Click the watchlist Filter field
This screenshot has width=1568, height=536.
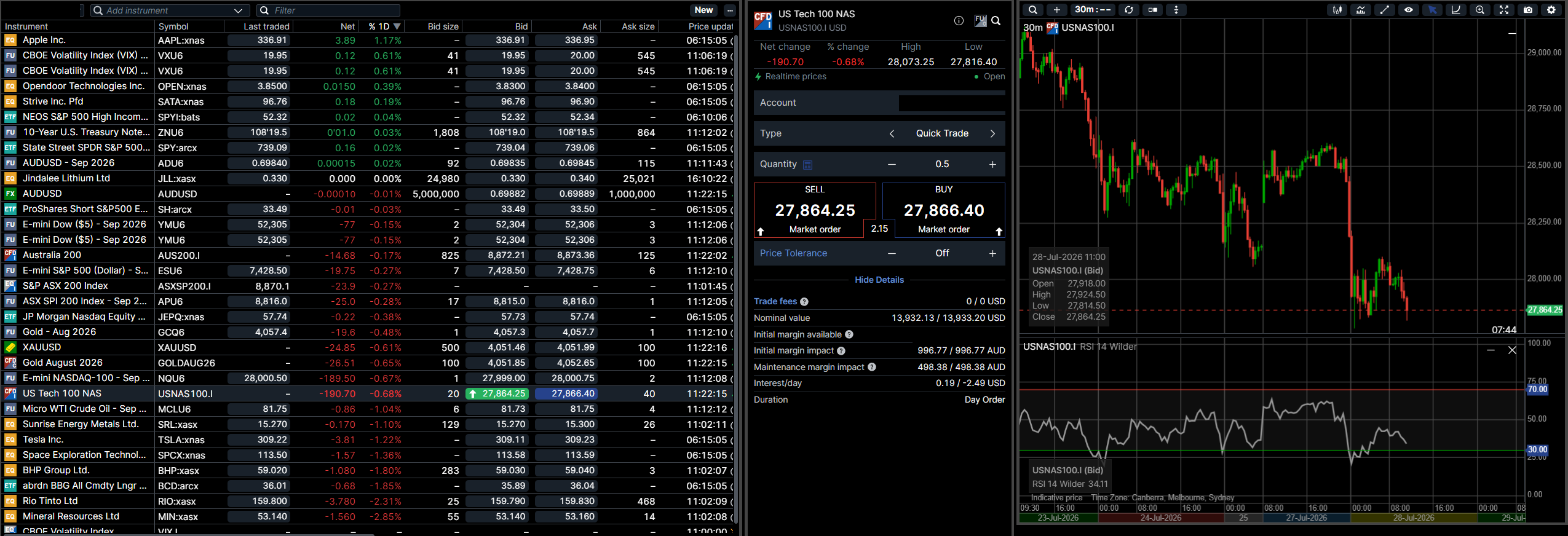tap(328, 10)
